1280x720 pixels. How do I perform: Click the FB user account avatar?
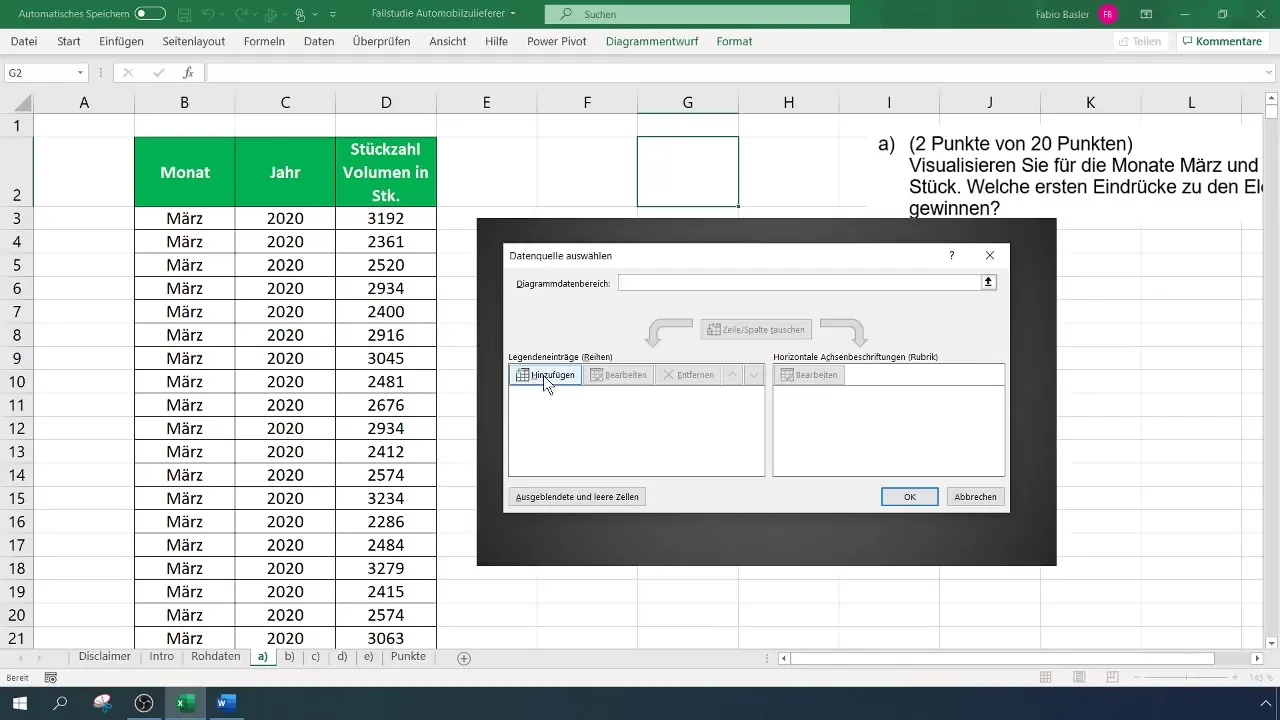(x=1107, y=14)
